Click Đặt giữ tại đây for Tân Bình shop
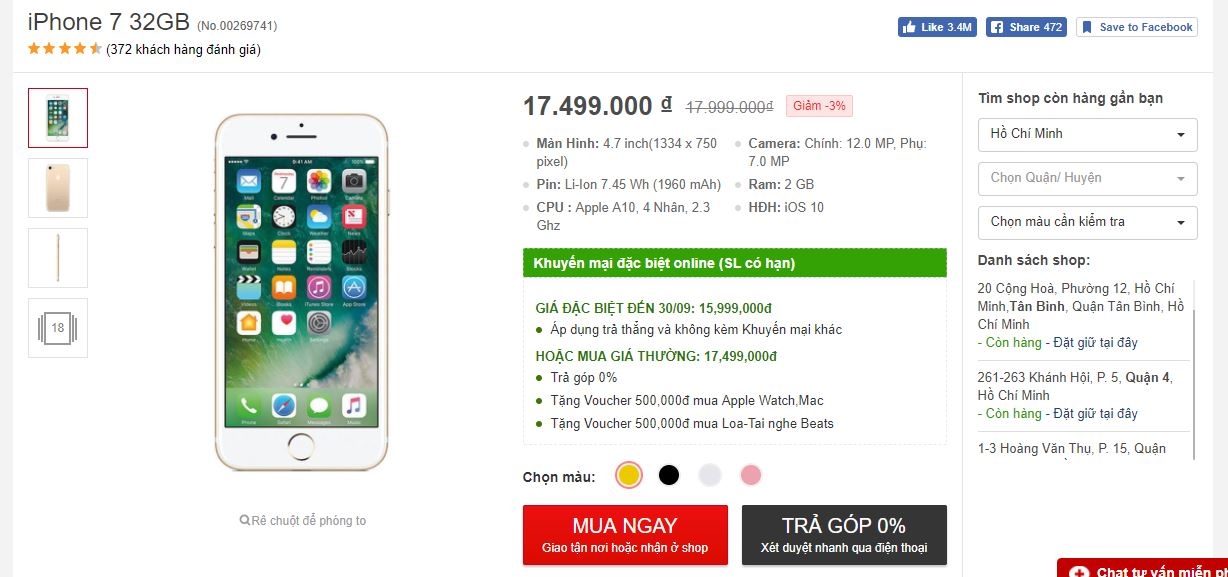This screenshot has height=577, width=1228. 1095,343
